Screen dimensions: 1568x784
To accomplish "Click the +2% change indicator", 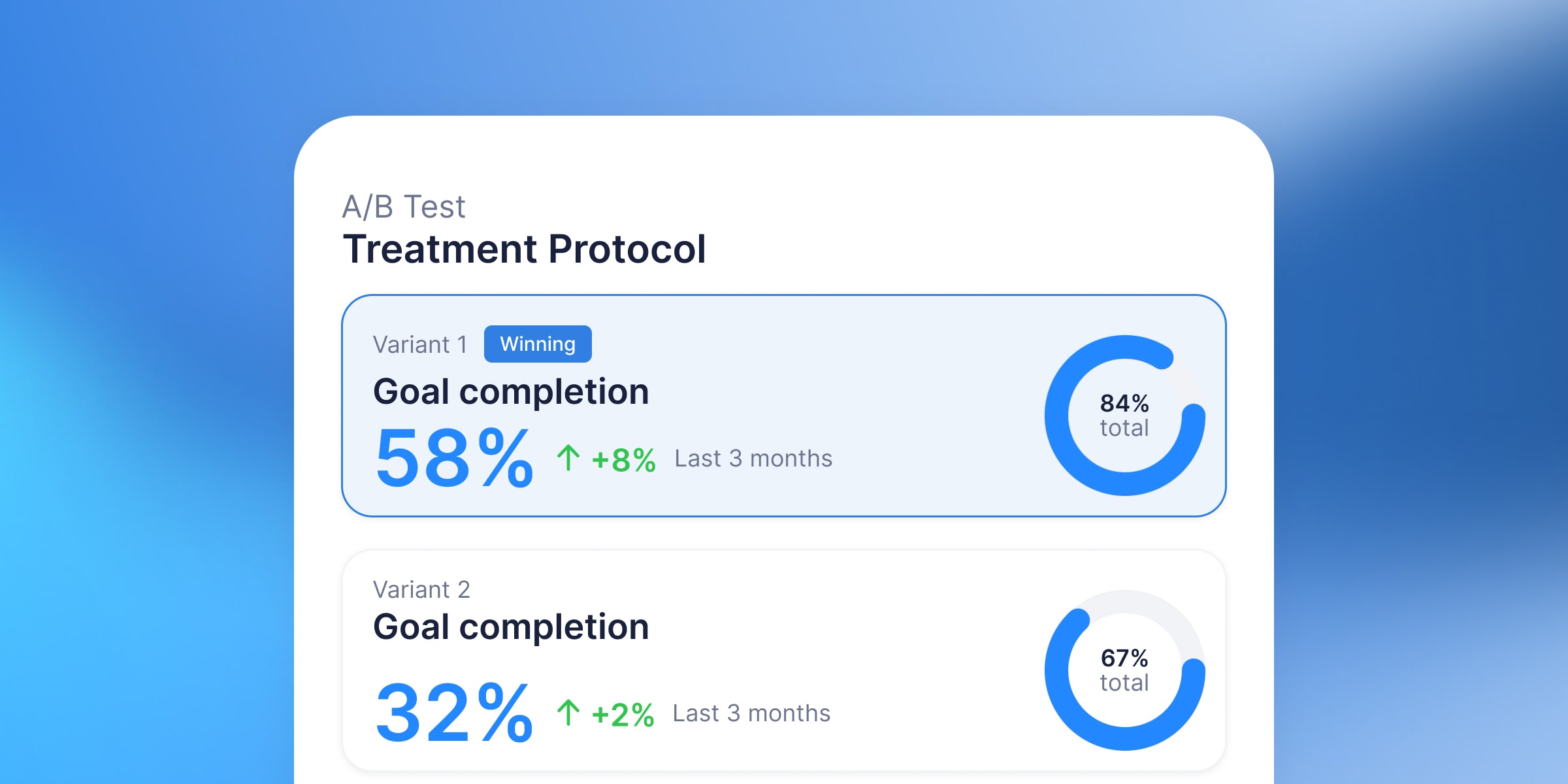I will pos(623,715).
